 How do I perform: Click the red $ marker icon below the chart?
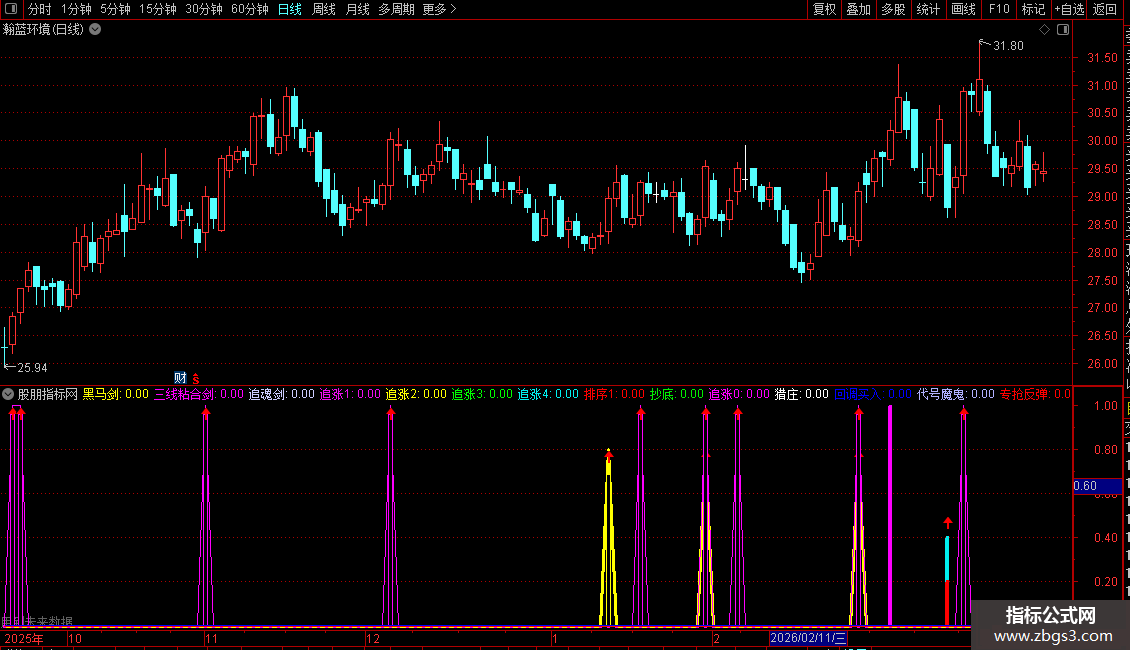point(196,378)
